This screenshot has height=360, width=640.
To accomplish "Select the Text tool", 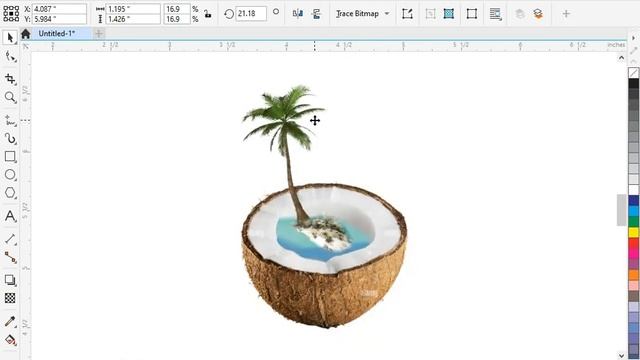I will (x=10, y=216).
